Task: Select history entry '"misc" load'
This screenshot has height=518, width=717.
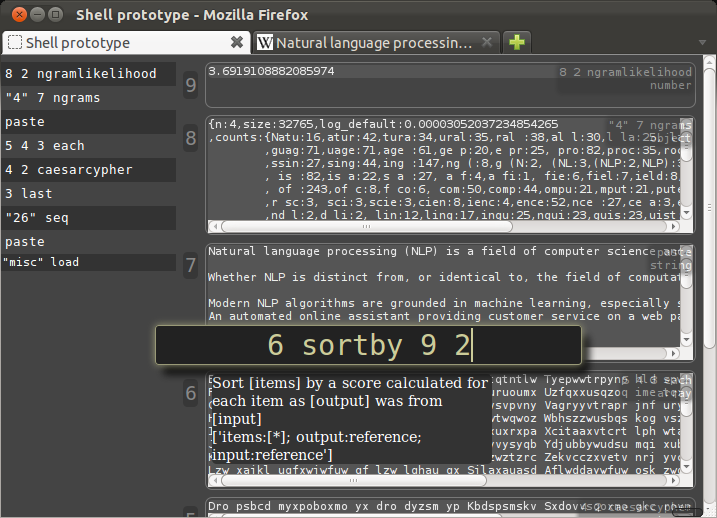Action: (89, 262)
